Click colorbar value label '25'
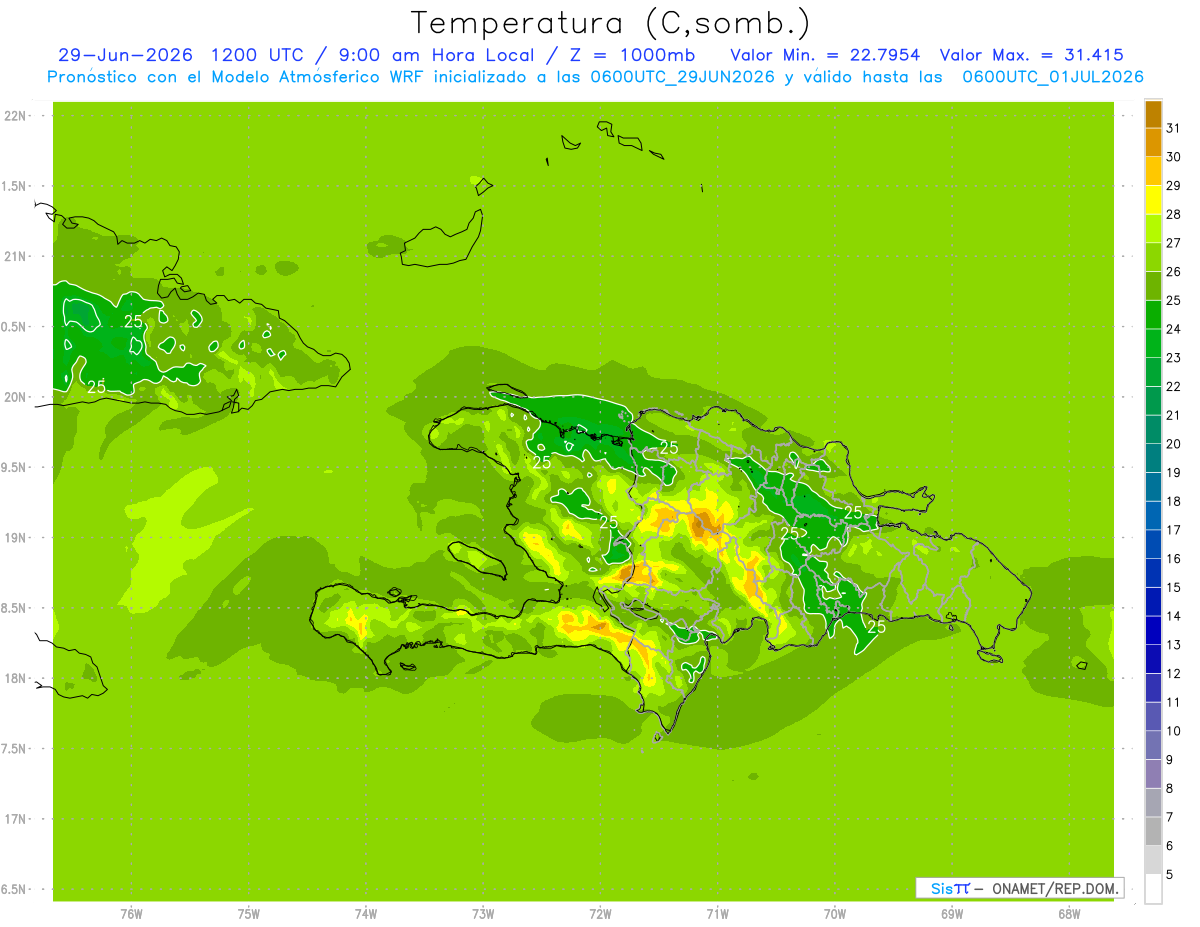Viewport: 1200px width, 927px height. tap(1173, 300)
